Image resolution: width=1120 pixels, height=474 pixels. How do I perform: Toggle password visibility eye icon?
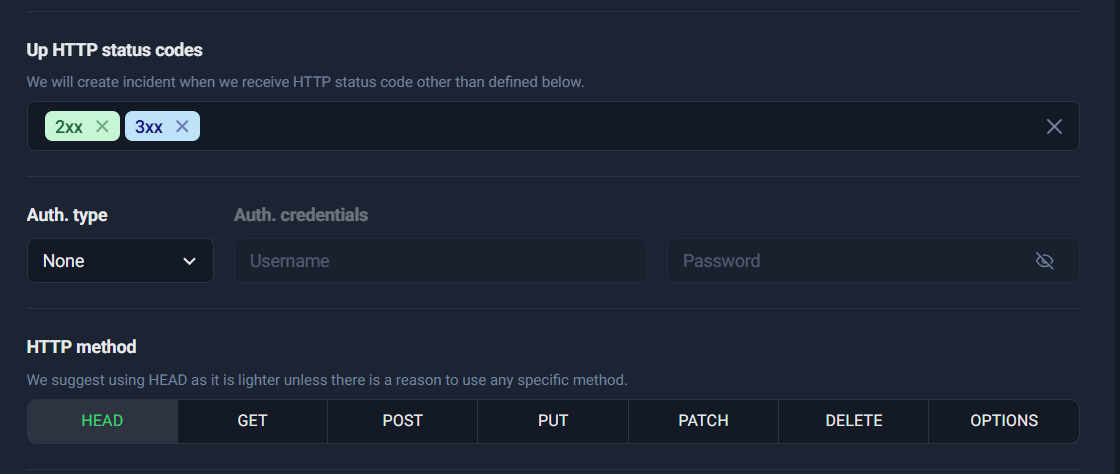pos(1045,261)
